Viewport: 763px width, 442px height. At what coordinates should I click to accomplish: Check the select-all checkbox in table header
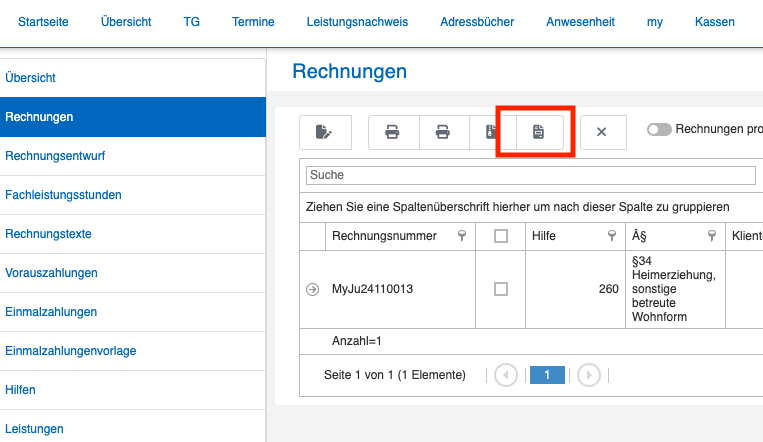[501, 236]
